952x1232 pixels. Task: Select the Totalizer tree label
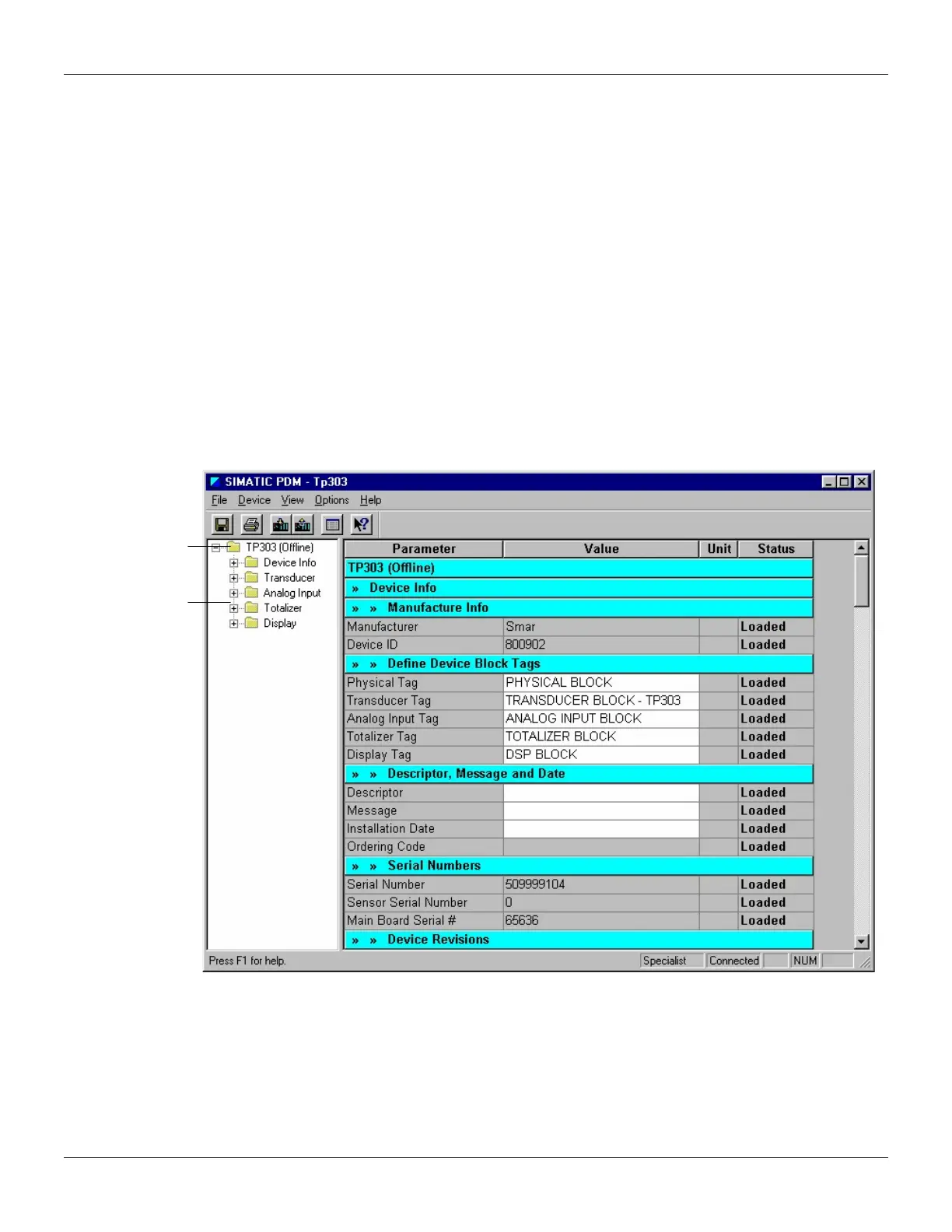pyautogui.click(x=282, y=608)
